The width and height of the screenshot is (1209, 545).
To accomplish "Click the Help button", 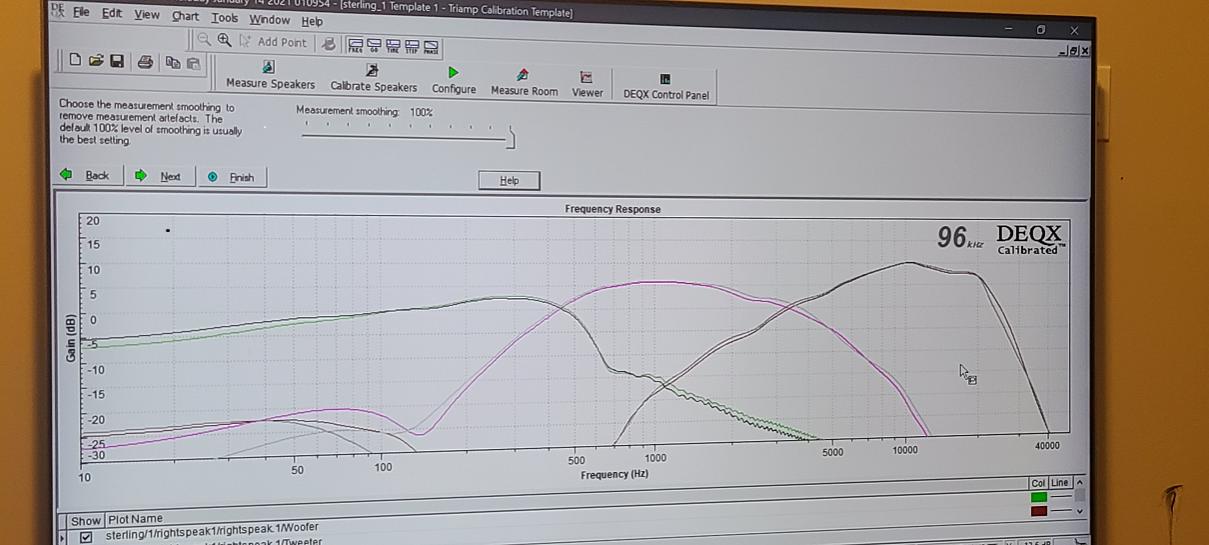I will coord(509,180).
